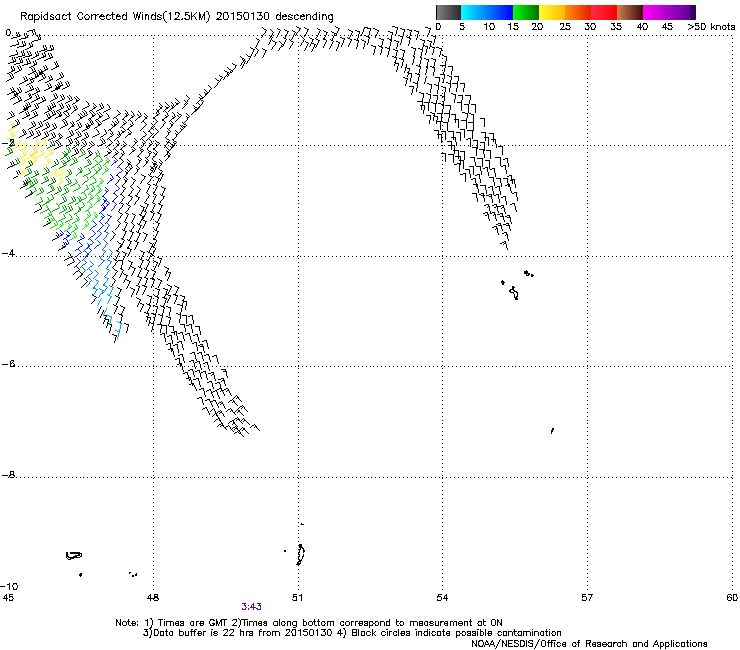
Task: Click the longitude label '45'
Action: click(x=8, y=598)
